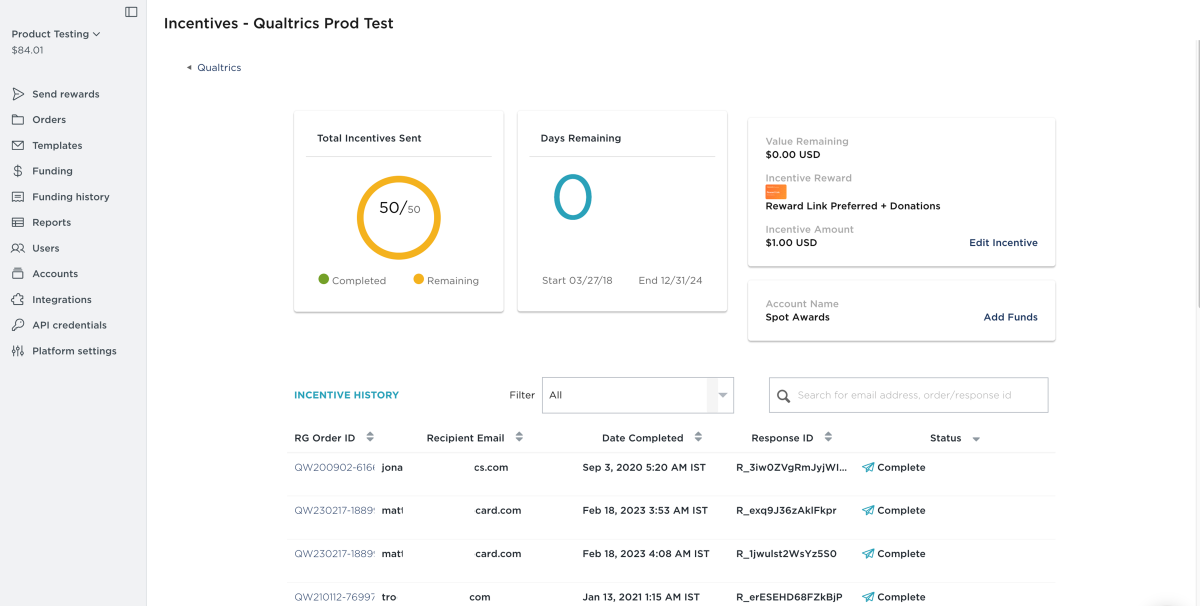Screen dimensions: 1200x606
Task: Click the Start 03/27/18 date
Action: pyautogui.click(x=577, y=281)
